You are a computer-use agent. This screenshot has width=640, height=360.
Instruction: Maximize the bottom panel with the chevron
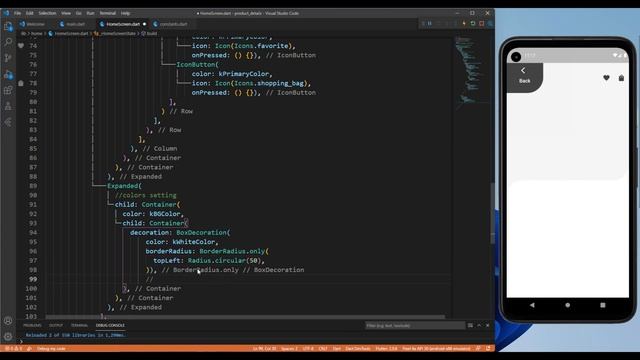coord(479,325)
